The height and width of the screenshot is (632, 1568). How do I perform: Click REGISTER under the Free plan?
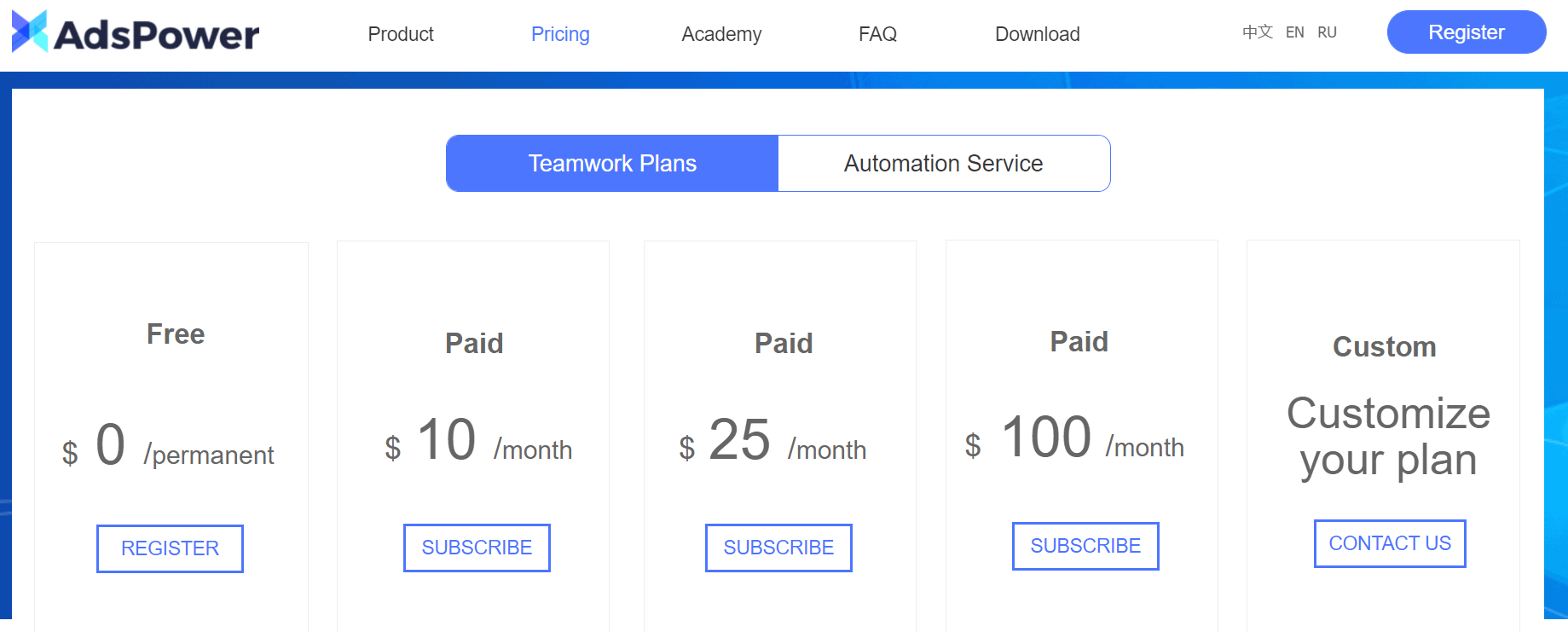[x=170, y=548]
